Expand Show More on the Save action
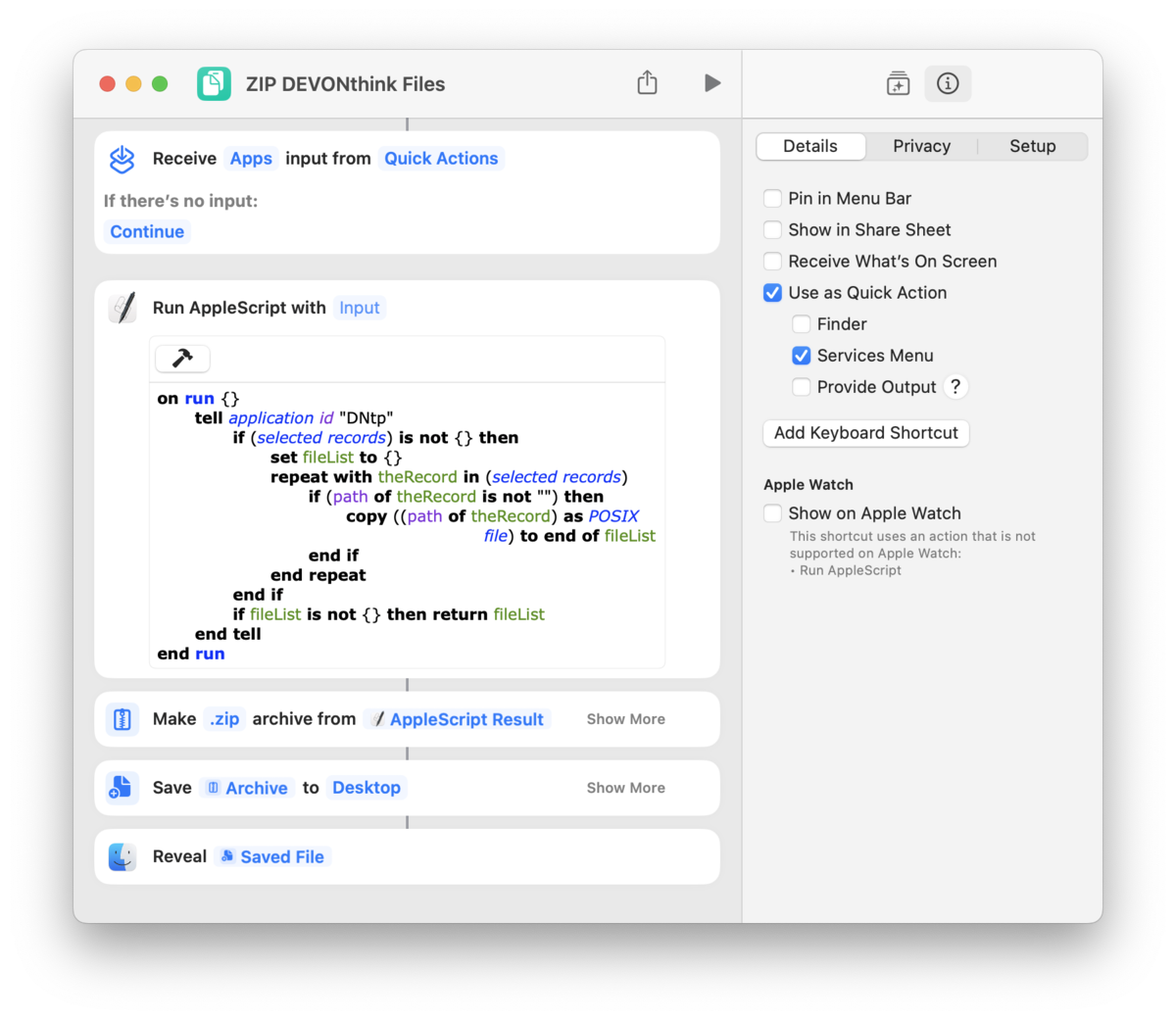The image size is (1176, 1020). click(625, 788)
